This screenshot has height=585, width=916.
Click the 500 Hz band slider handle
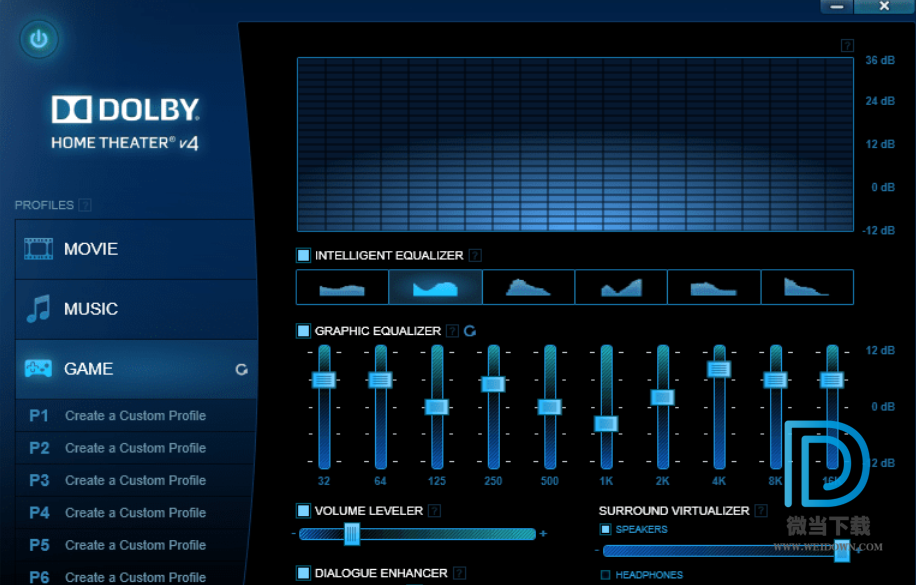pyautogui.click(x=550, y=407)
